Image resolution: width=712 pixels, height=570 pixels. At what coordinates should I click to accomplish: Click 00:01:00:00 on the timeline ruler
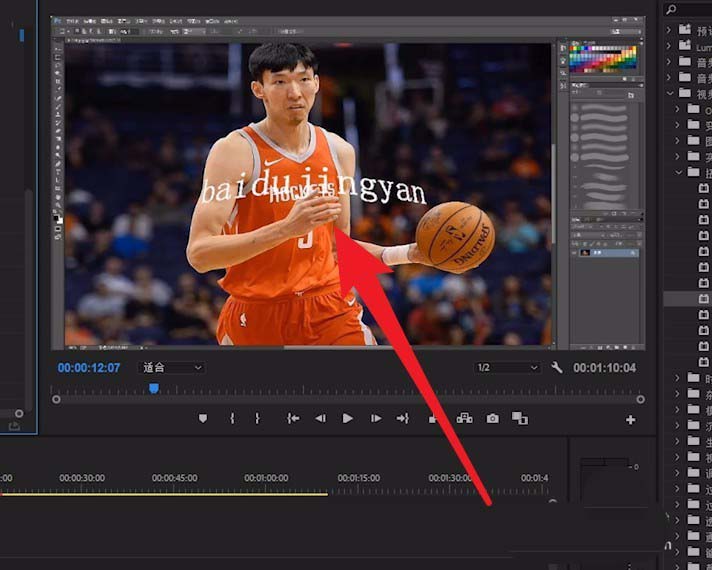coord(267,478)
